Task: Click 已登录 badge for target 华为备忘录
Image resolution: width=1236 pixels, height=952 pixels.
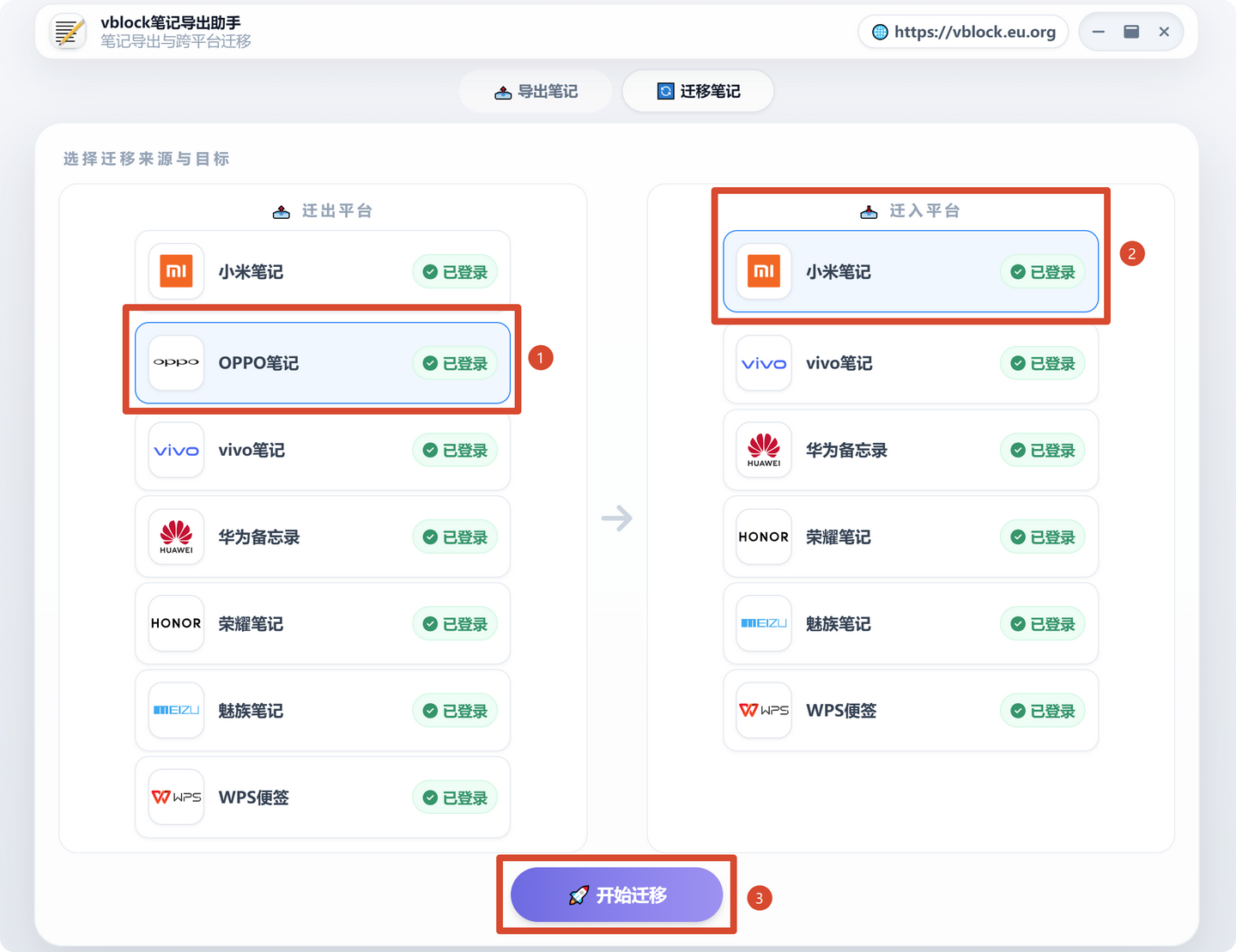Action: (1043, 450)
